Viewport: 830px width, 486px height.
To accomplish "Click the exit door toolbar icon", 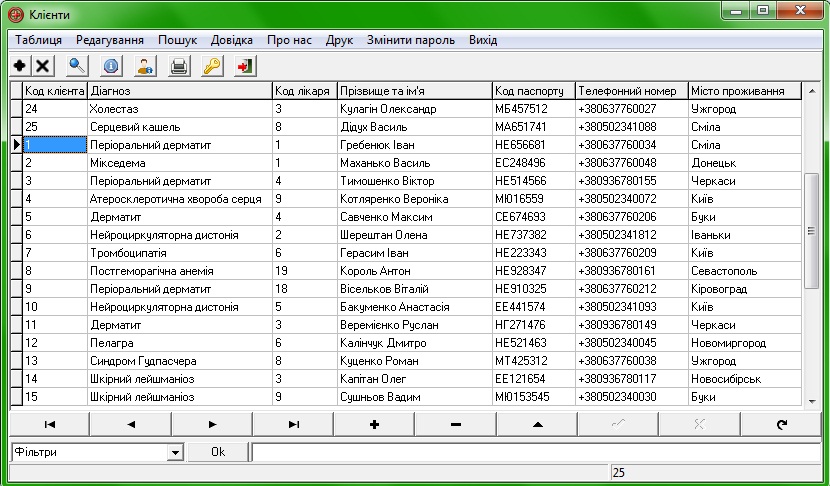I will pyautogui.click(x=246, y=66).
